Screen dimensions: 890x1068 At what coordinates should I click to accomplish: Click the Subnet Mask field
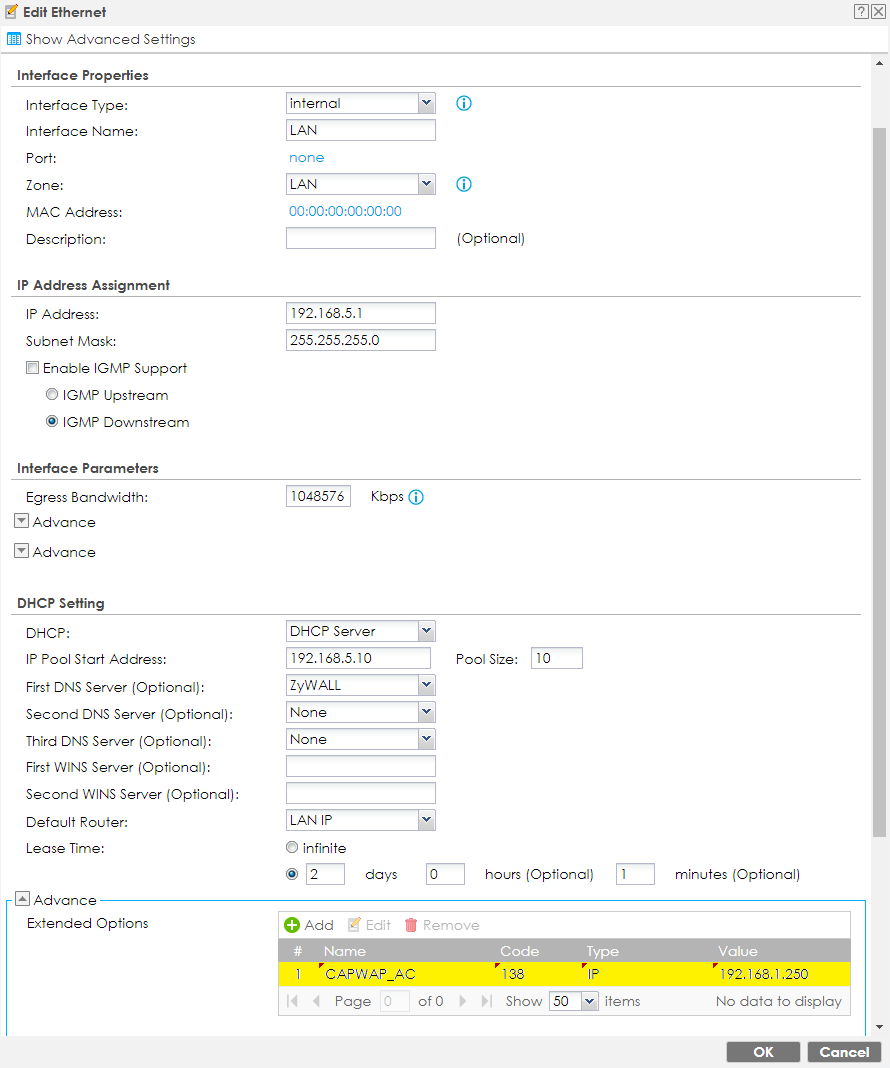coord(361,340)
